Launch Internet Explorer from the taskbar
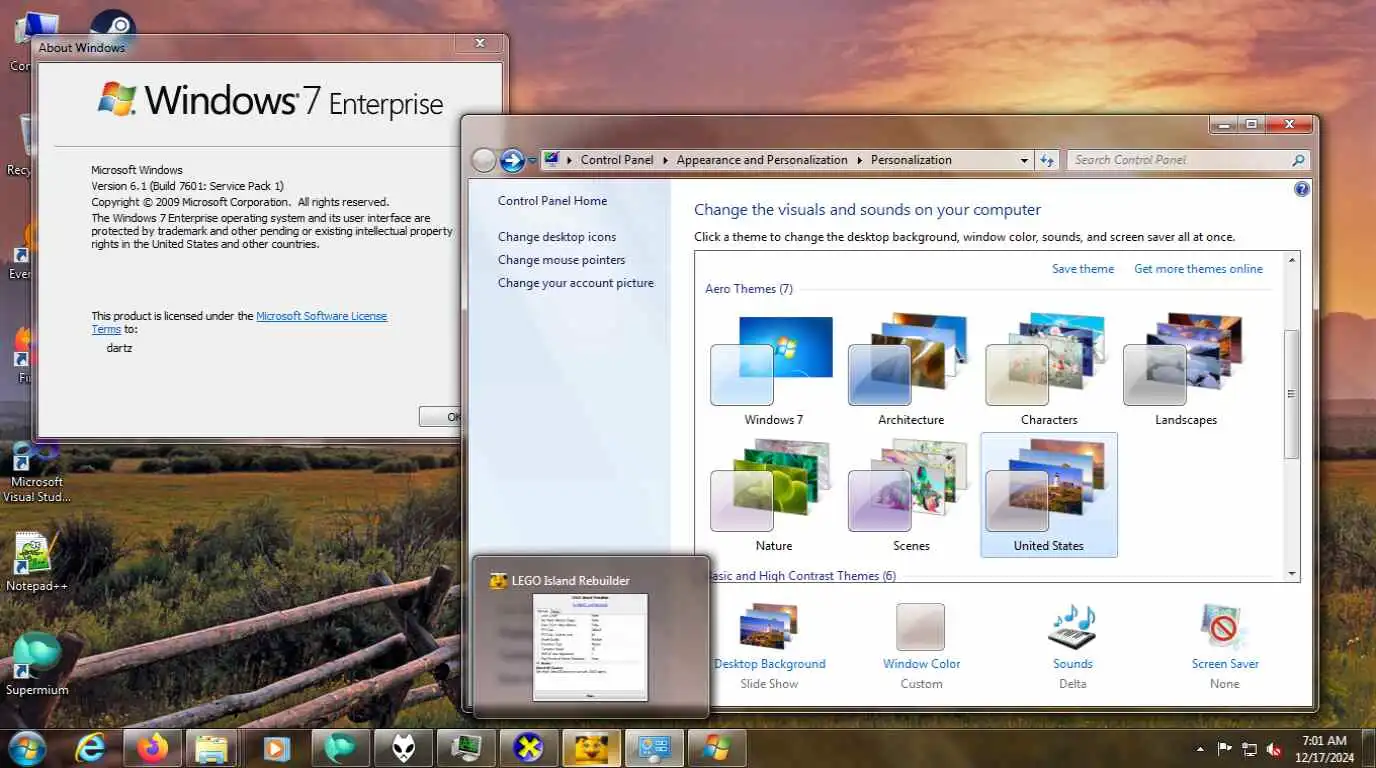Screen dimensions: 1376x768 pos(91,748)
